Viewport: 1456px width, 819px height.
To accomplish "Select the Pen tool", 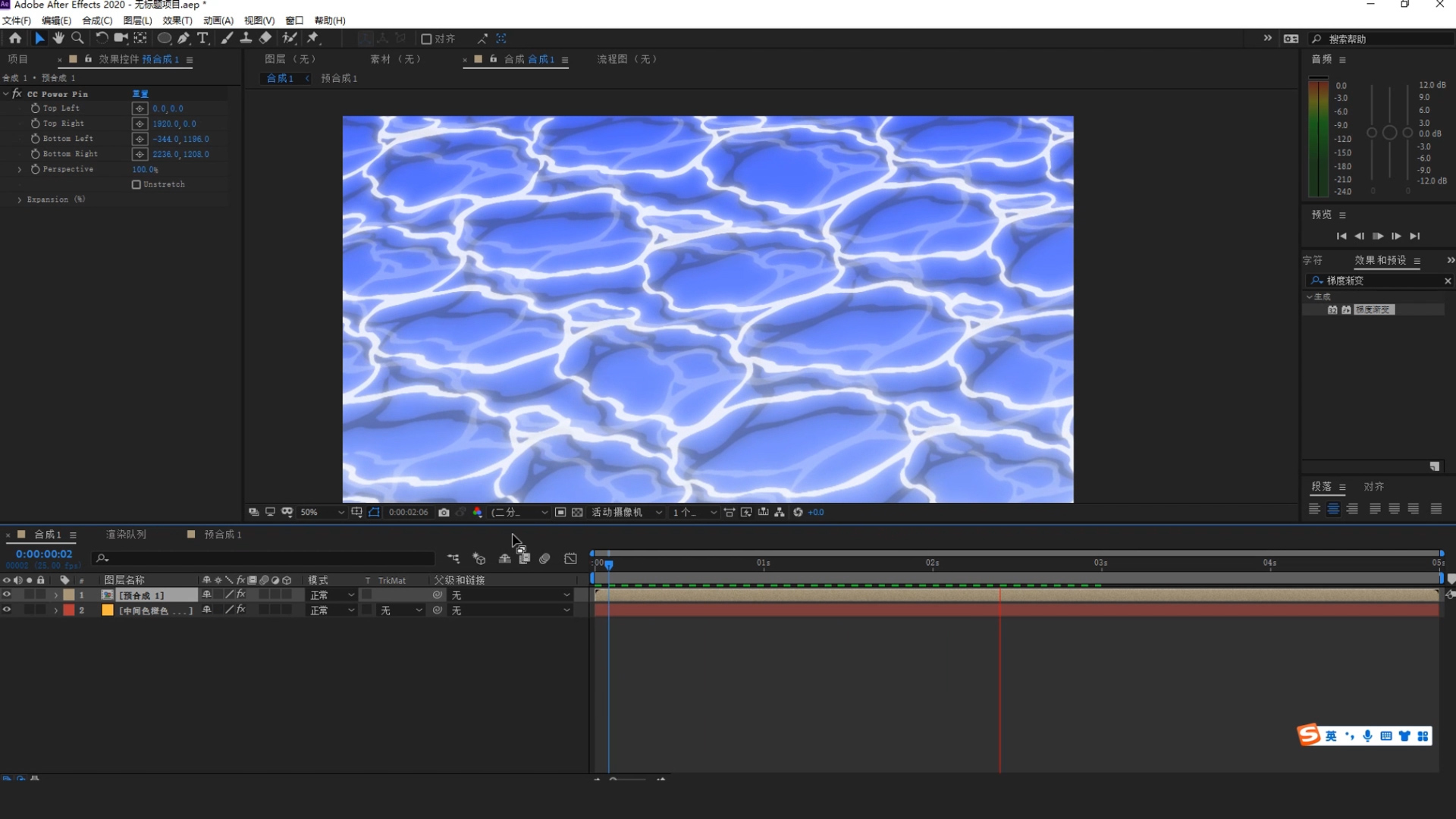I will coord(184,38).
